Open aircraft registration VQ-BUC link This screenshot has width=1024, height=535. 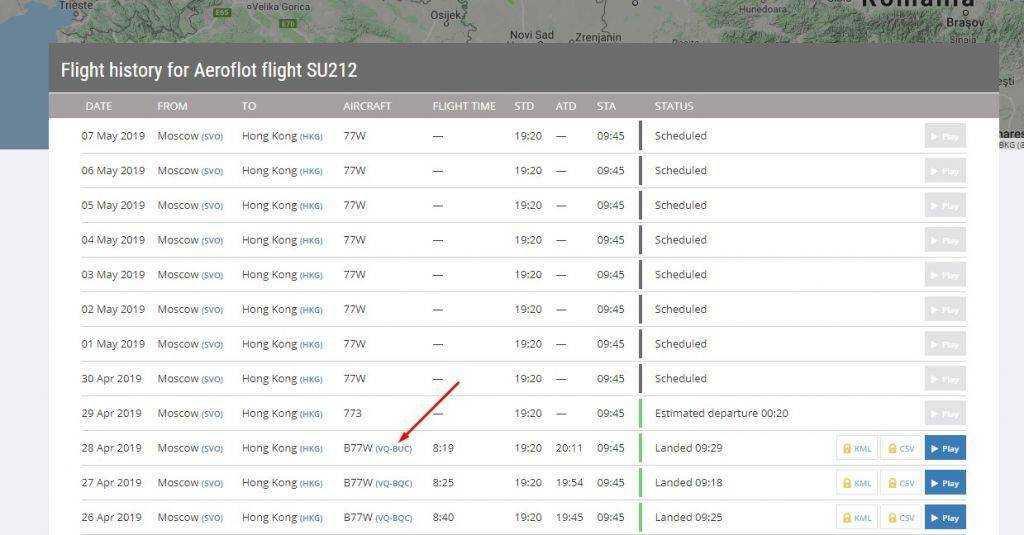394,449
